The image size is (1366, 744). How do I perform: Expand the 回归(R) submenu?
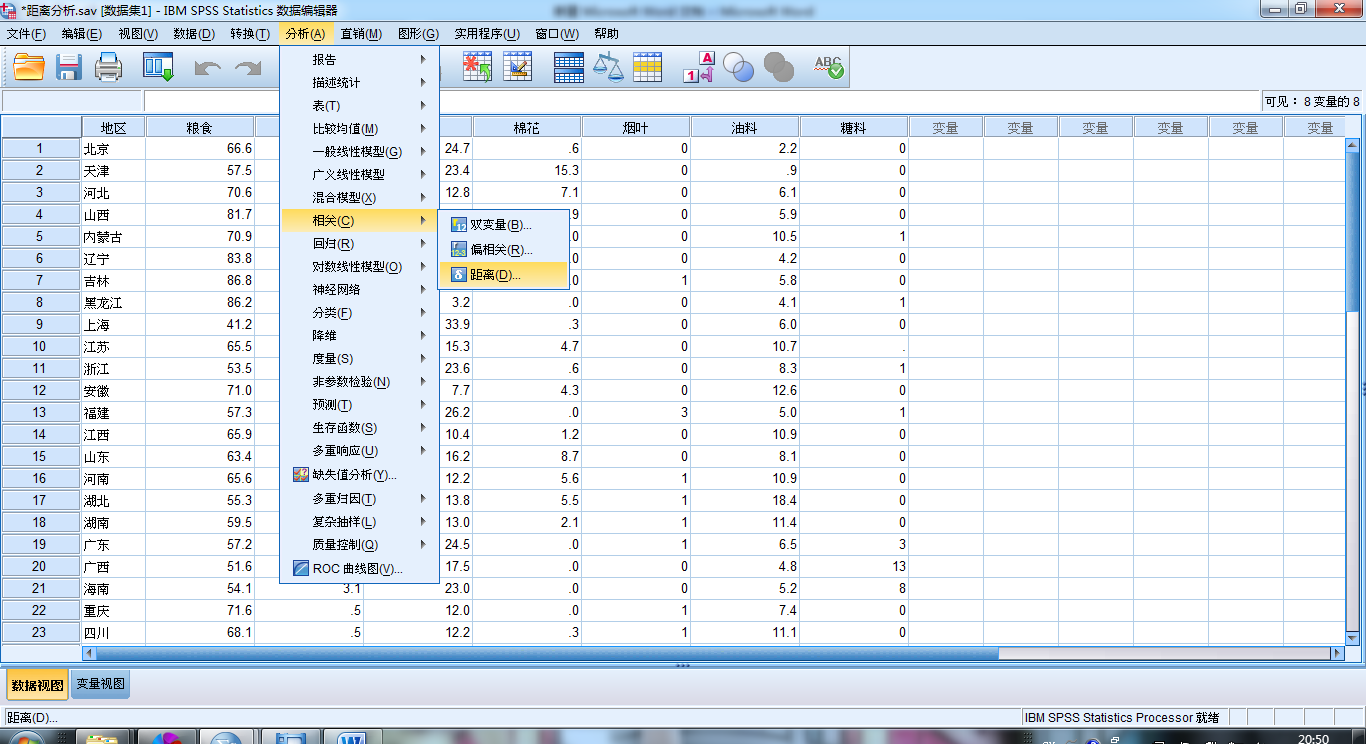coord(360,244)
